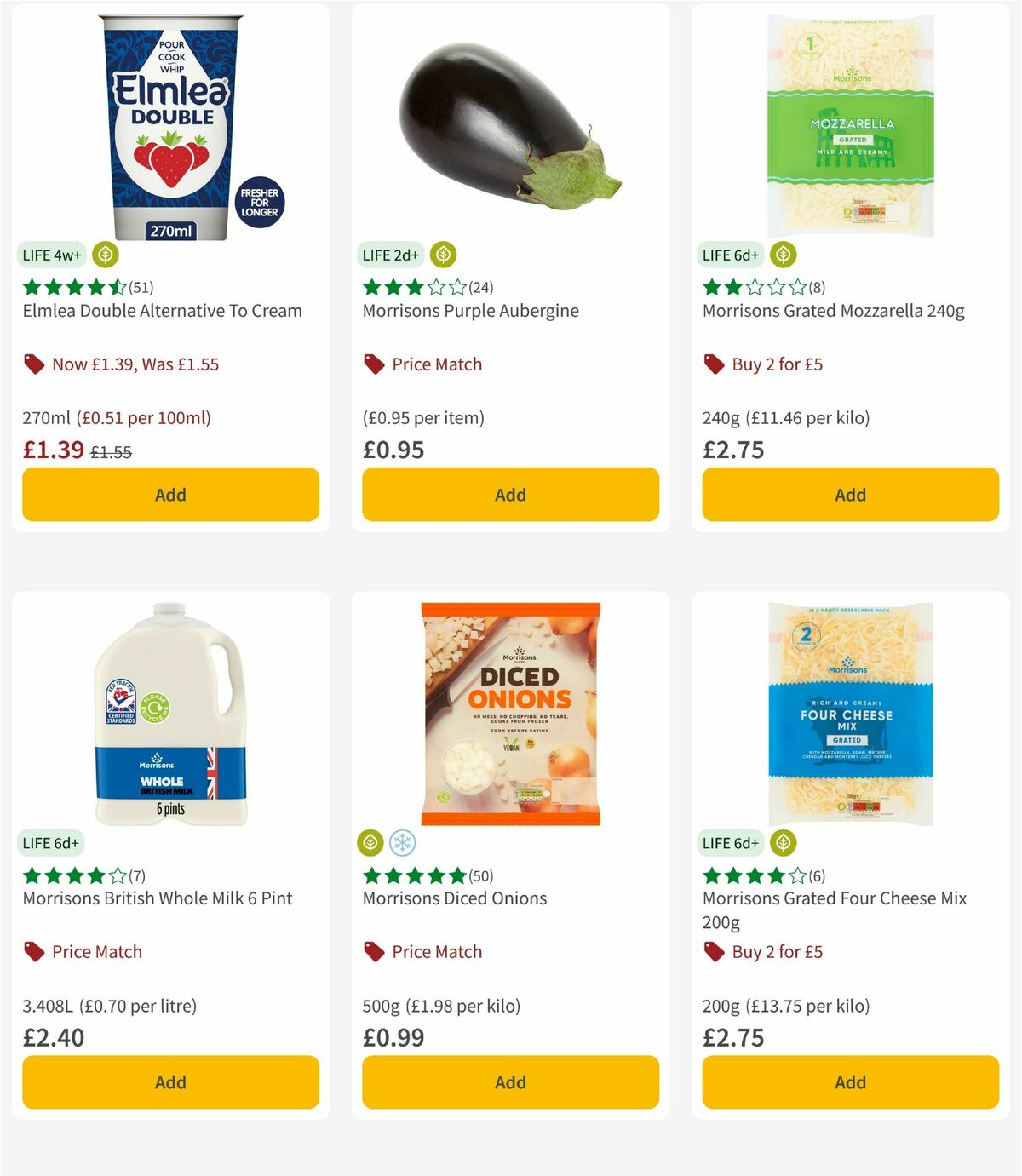Click the organic leaf icon on Grated Mozzarella

783,255
